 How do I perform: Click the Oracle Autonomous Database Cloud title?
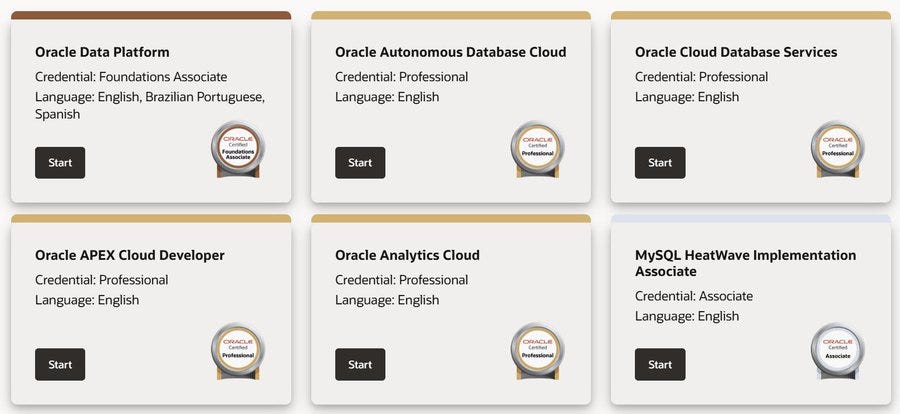point(451,52)
